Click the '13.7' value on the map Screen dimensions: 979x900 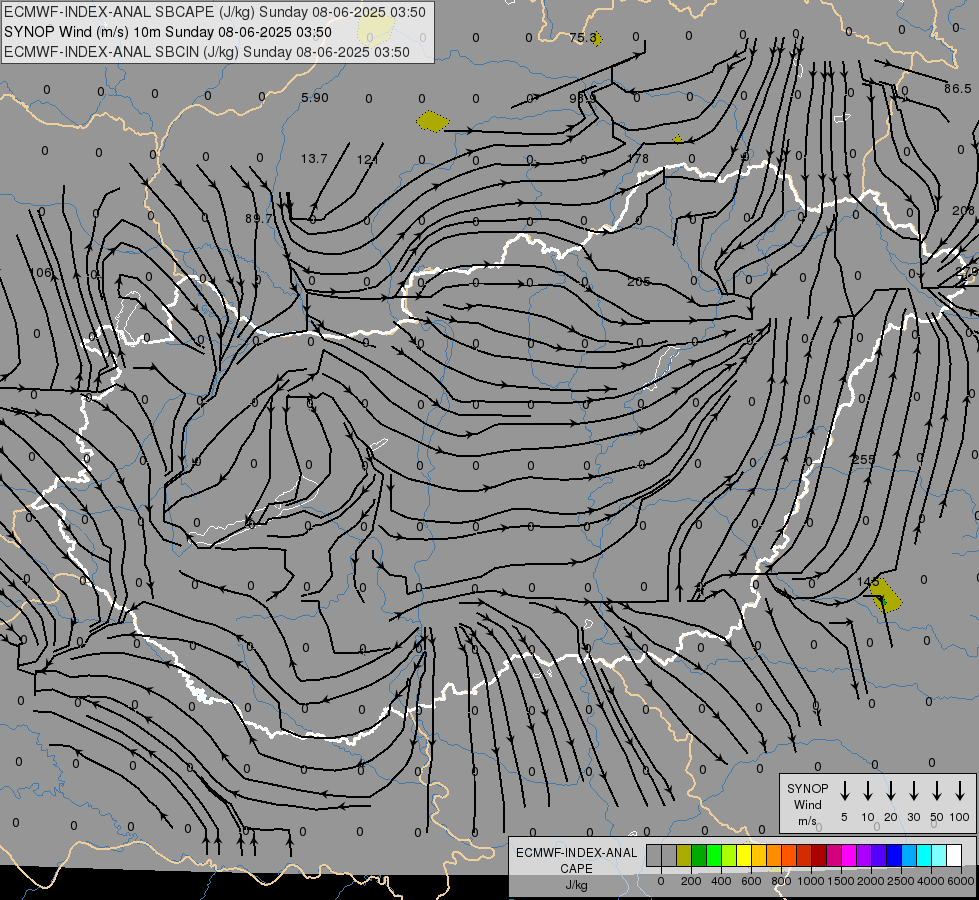[314, 159]
